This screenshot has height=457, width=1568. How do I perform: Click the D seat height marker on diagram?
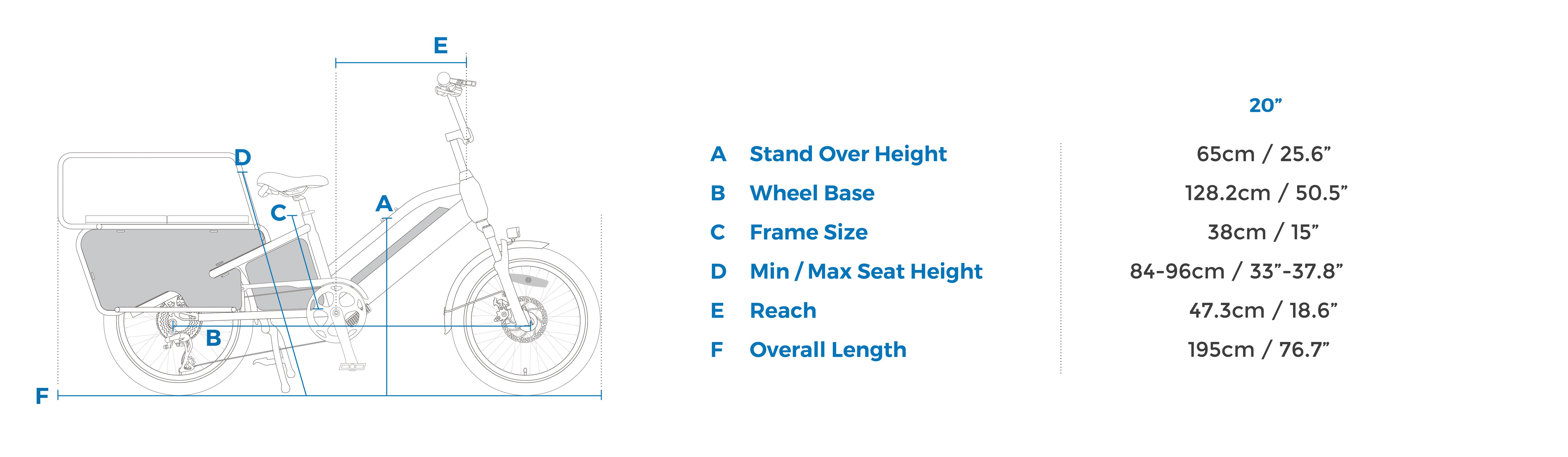[x=242, y=158]
